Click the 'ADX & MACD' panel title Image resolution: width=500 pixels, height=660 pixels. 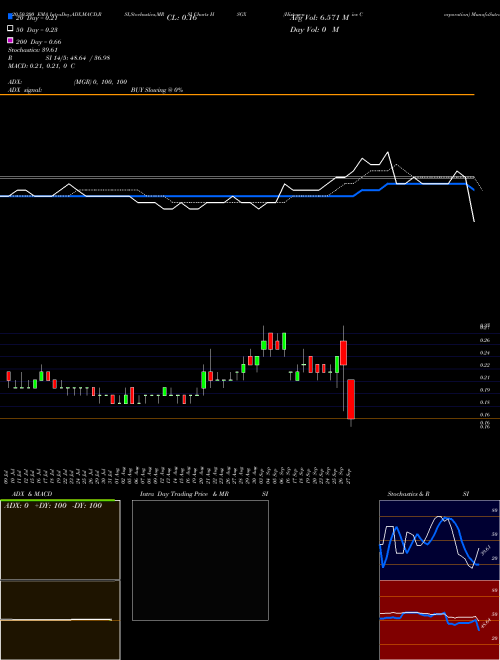[32, 494]
